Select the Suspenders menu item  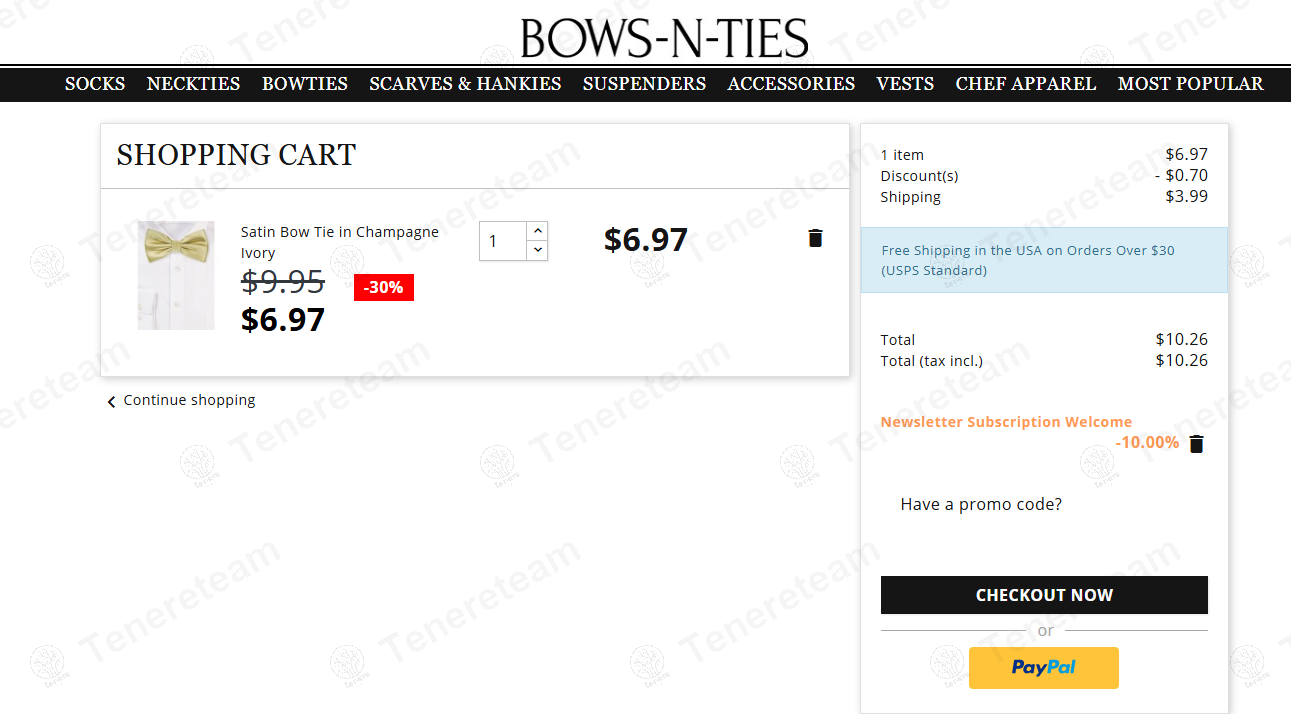(x=644, y=84)
